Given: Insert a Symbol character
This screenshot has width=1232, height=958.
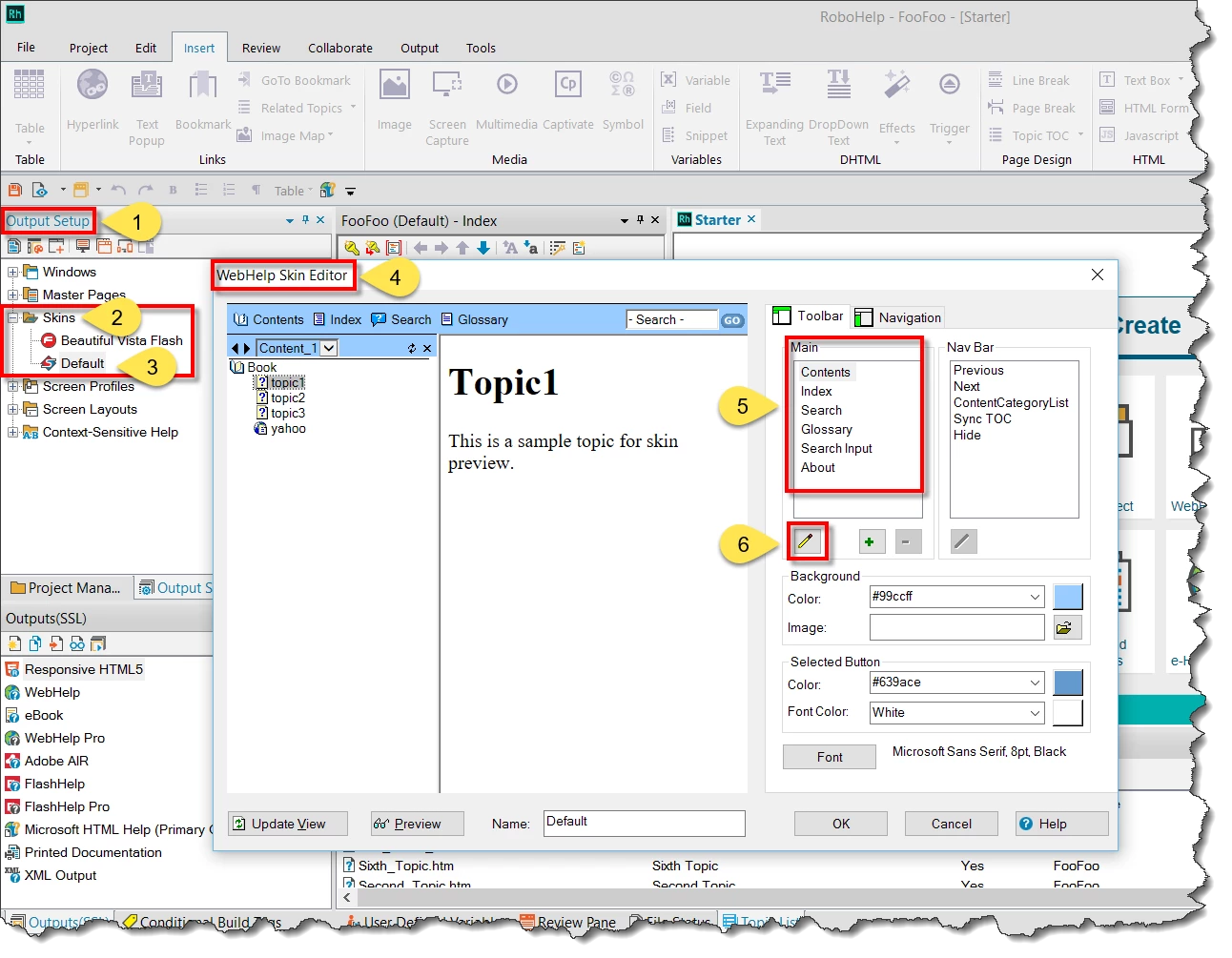Looking at the screenshot, I should [x=623, y=100].
